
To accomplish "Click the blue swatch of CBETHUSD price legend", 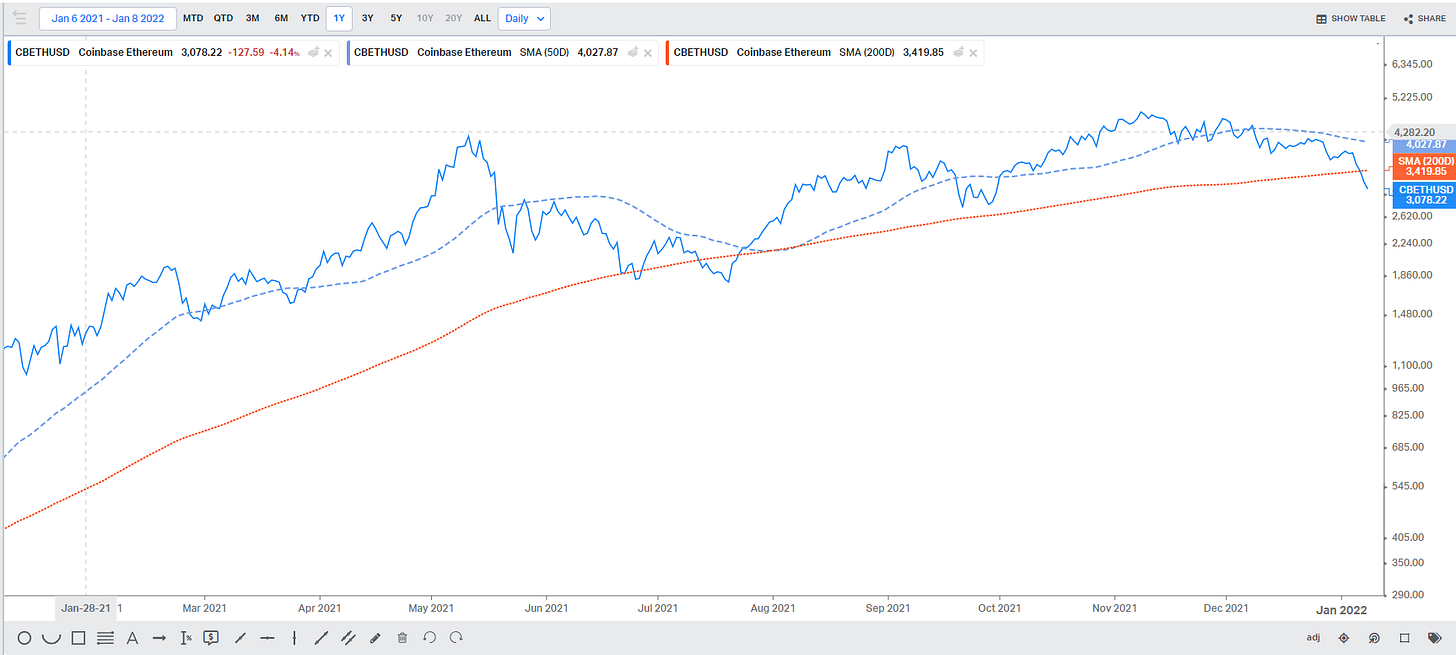I will 9,52.
